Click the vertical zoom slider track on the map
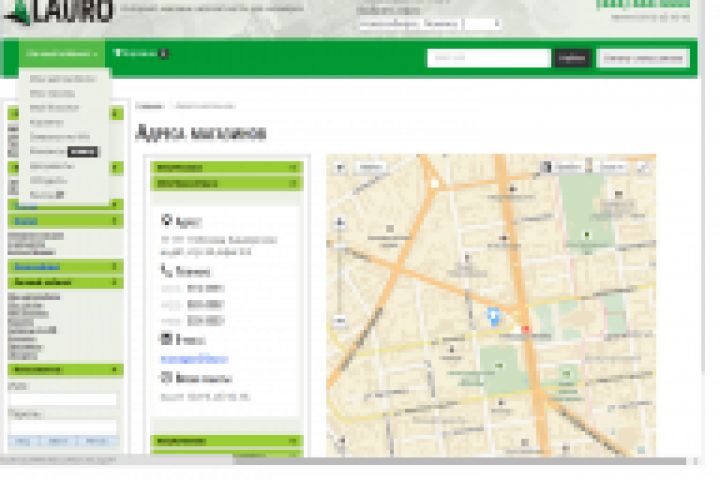Screen dimensions: 720x480 point(340,272)
